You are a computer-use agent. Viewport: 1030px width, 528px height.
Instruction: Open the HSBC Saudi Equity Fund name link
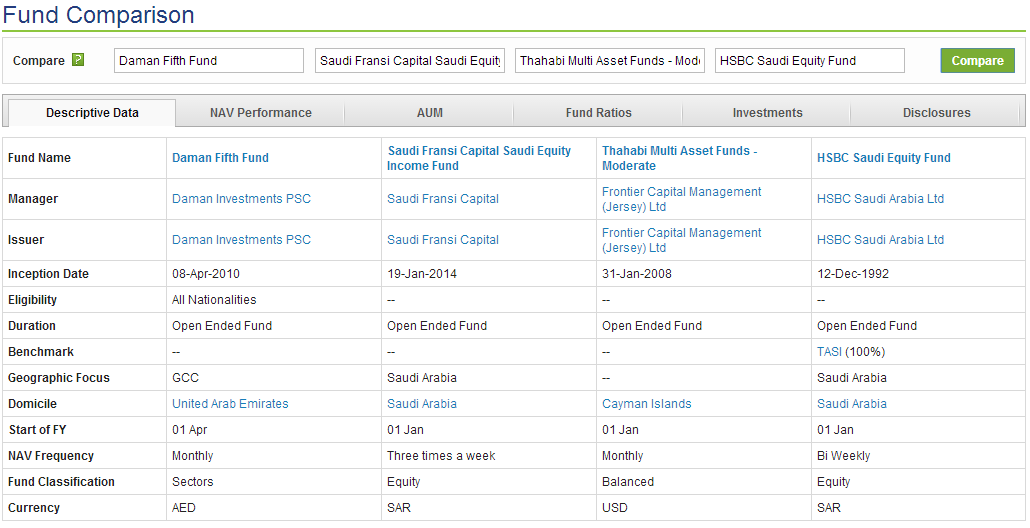884,158
